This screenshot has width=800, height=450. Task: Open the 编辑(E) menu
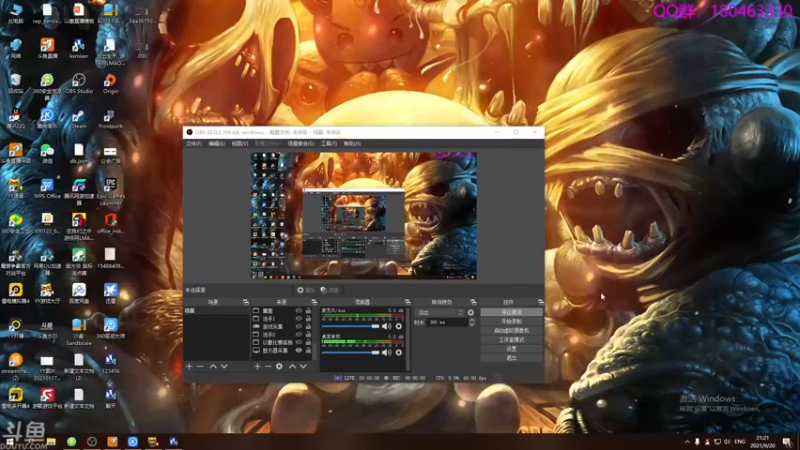216,144
